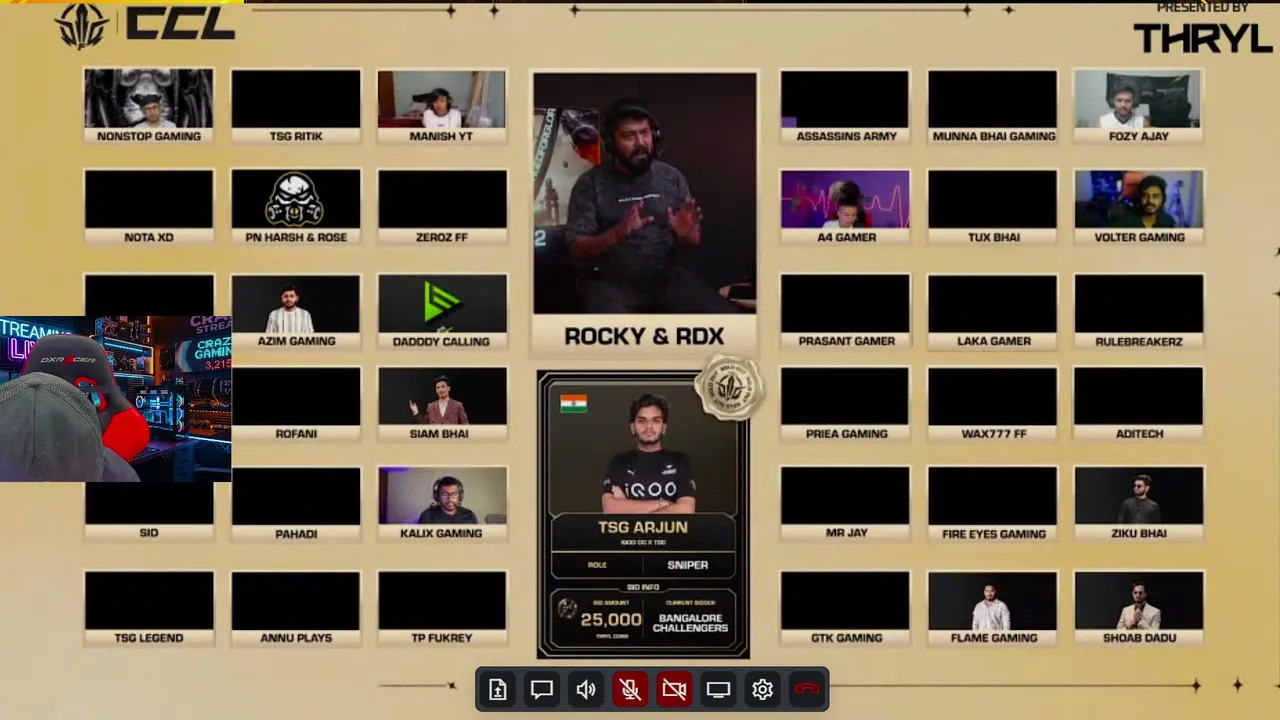
Task: Select the TSG RITIK video tile
Action: 296,106
